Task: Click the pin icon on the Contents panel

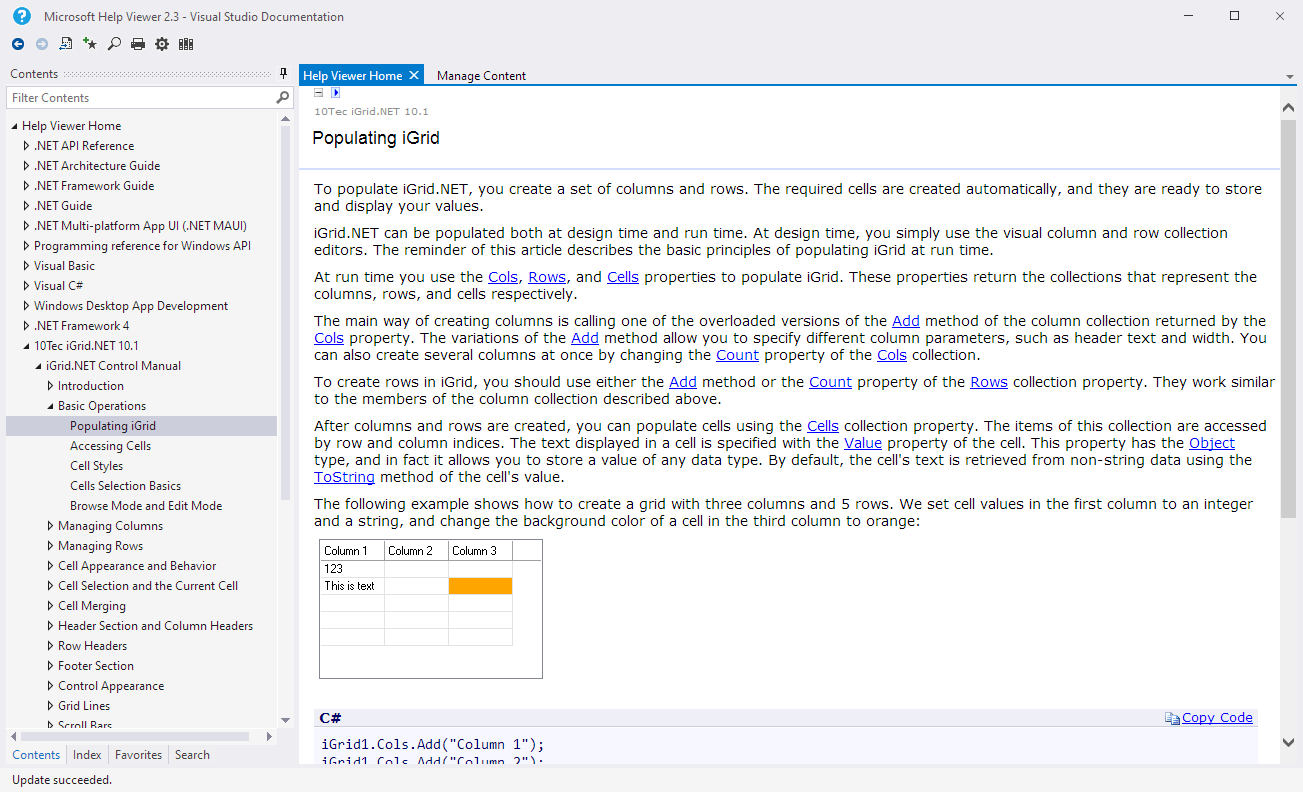Action: 284,74
